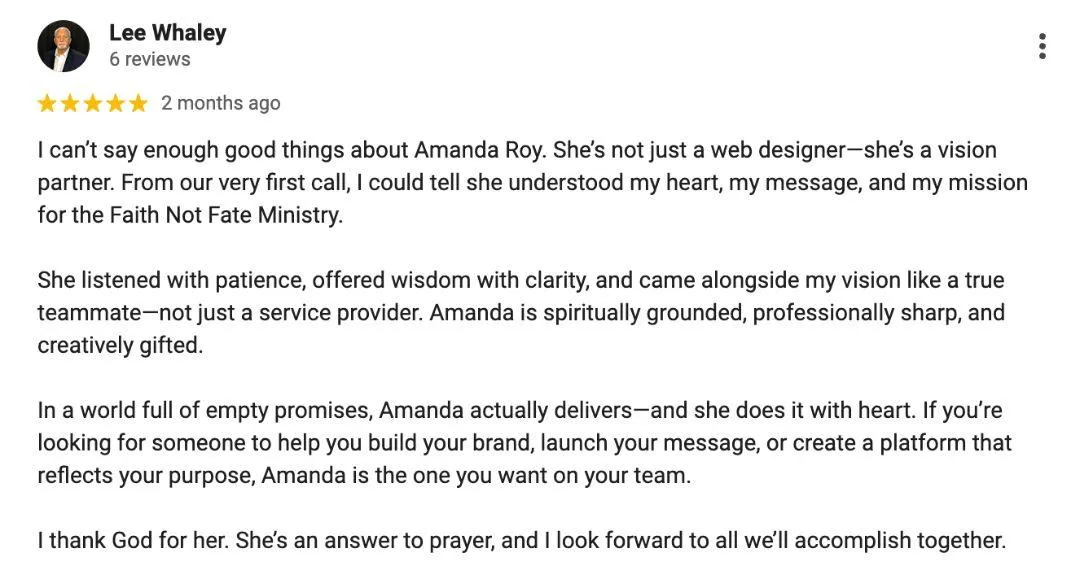This screenshot has width=1080, height=576.
Task: Click the "2 months ago" timestamp
Action: (x=220, y=103)
